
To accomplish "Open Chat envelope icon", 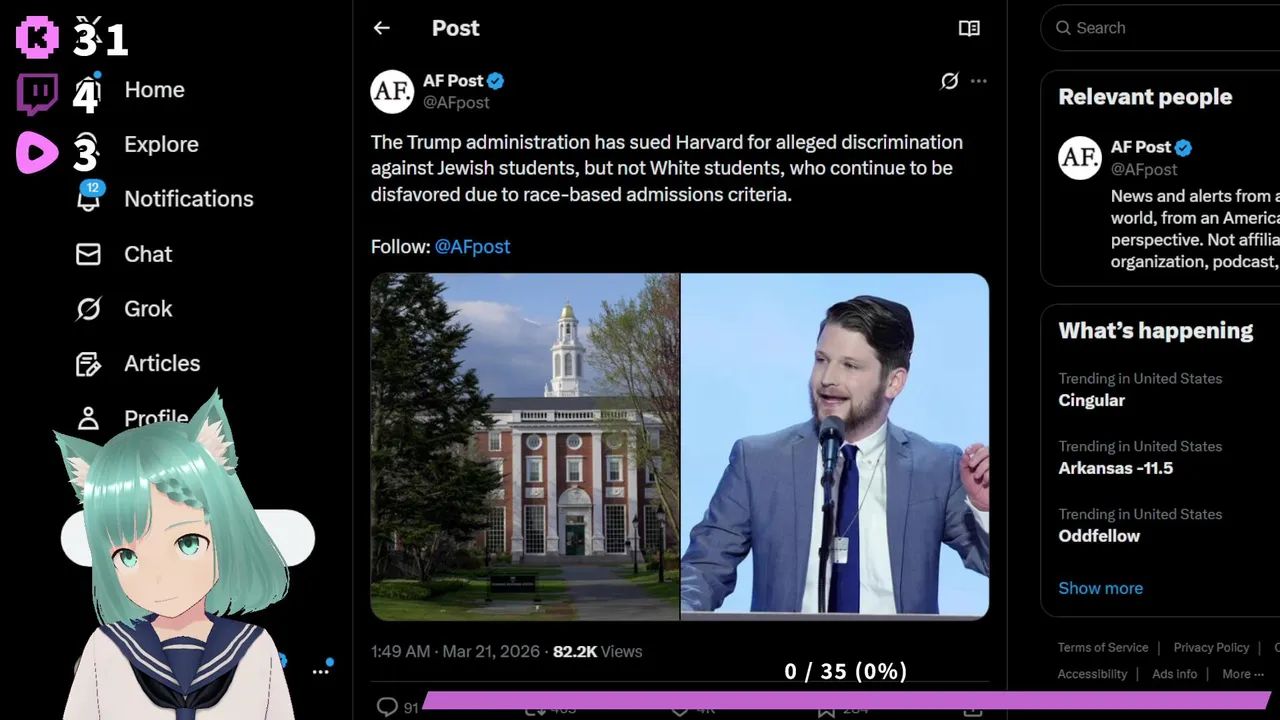I will click(x=88, y=254).
